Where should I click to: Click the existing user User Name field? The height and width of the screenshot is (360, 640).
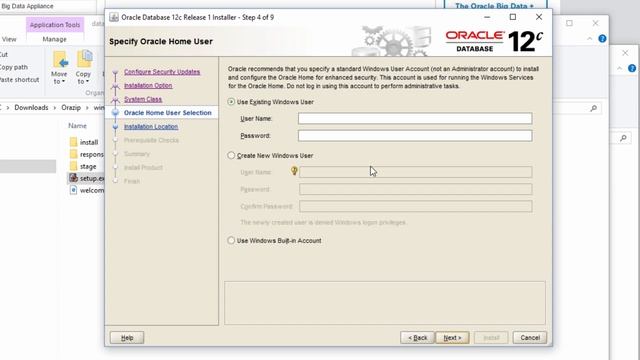click(x=415, y=118)
